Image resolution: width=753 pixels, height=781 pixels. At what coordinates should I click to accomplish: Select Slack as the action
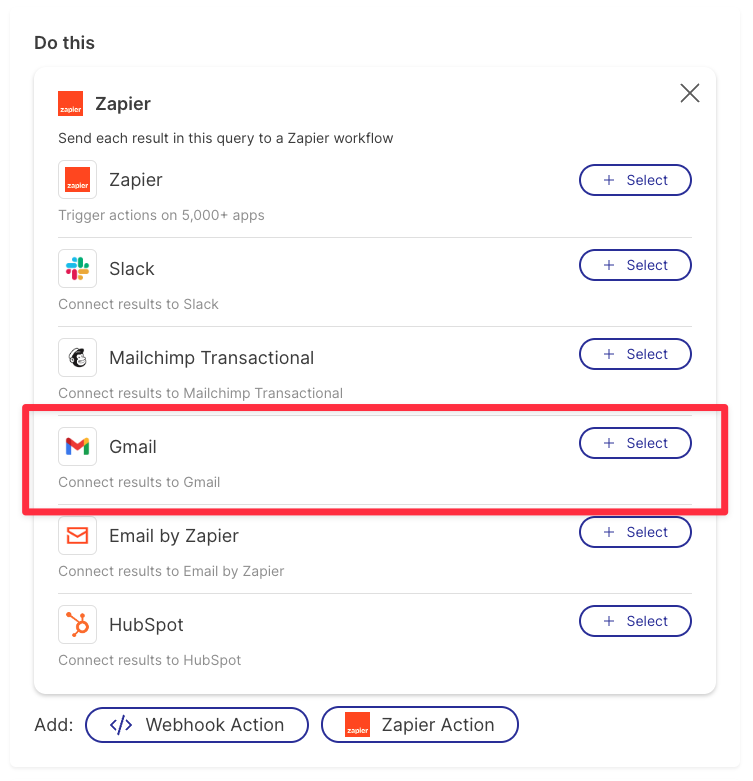coord(635,265)
